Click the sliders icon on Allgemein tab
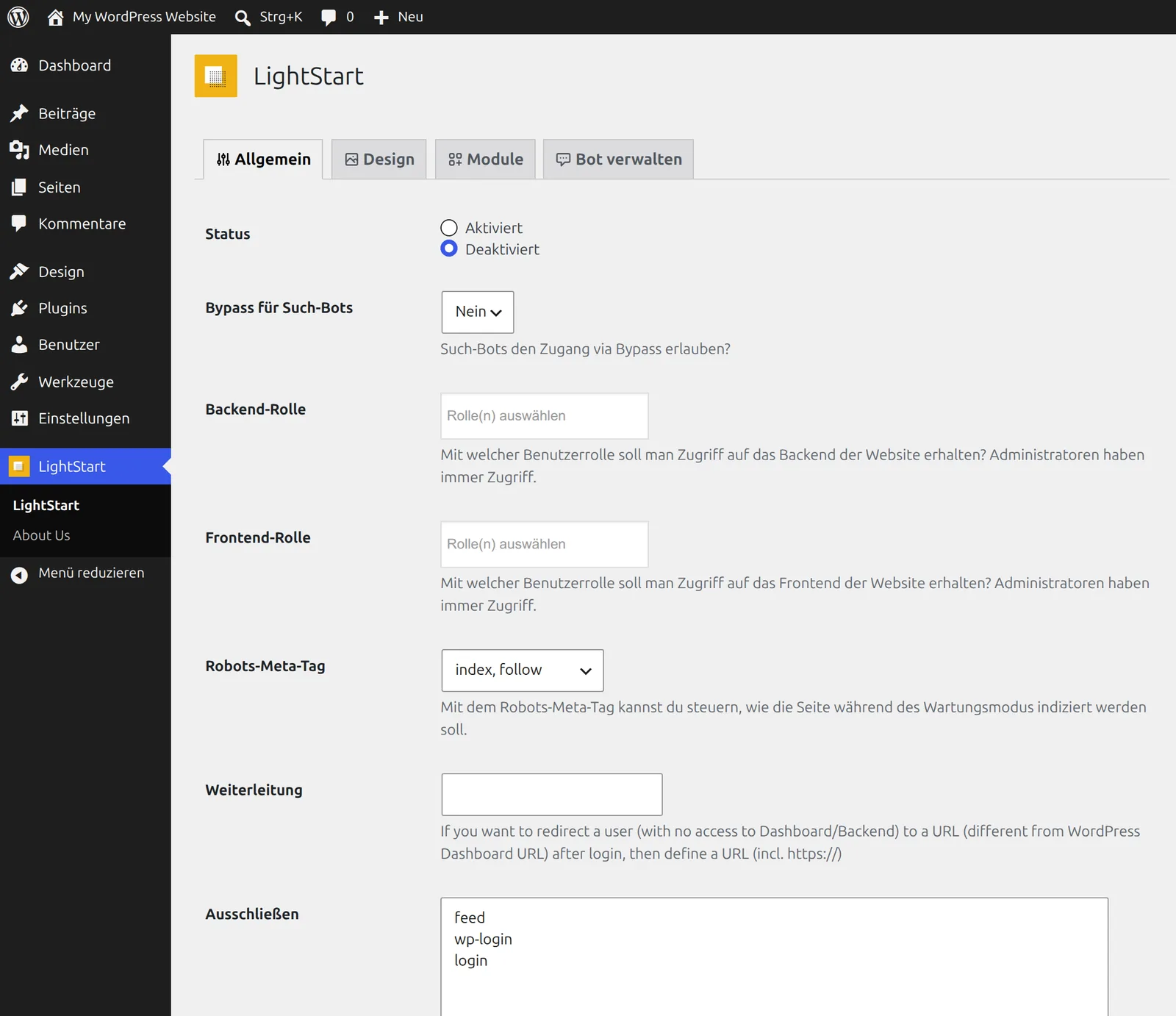 [223, 160]
